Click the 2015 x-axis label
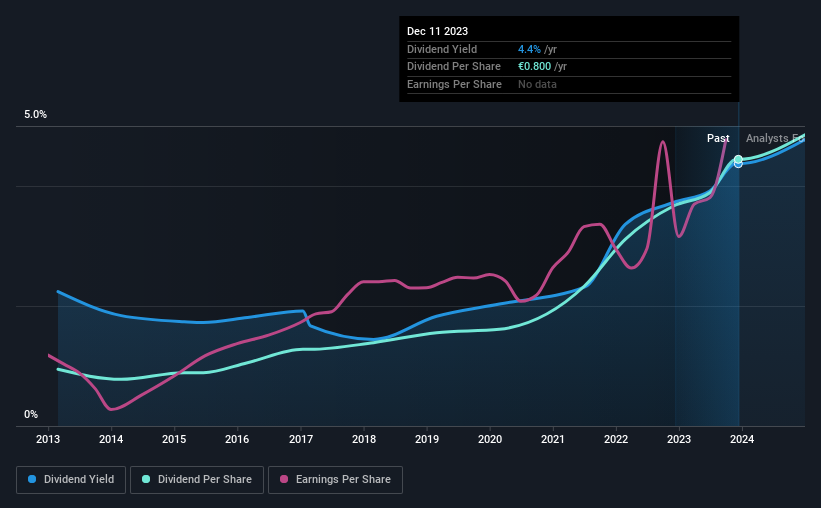821x508 pixels. [x=174, y=439]
